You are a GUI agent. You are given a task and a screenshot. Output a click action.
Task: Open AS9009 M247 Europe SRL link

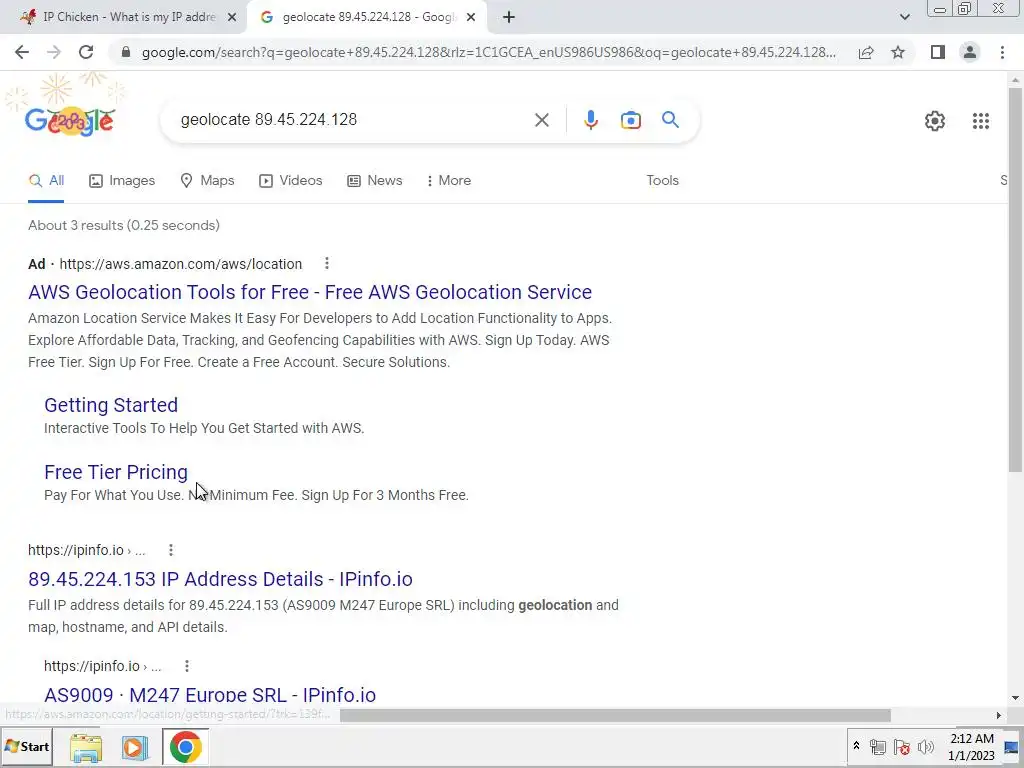(210, 695)
